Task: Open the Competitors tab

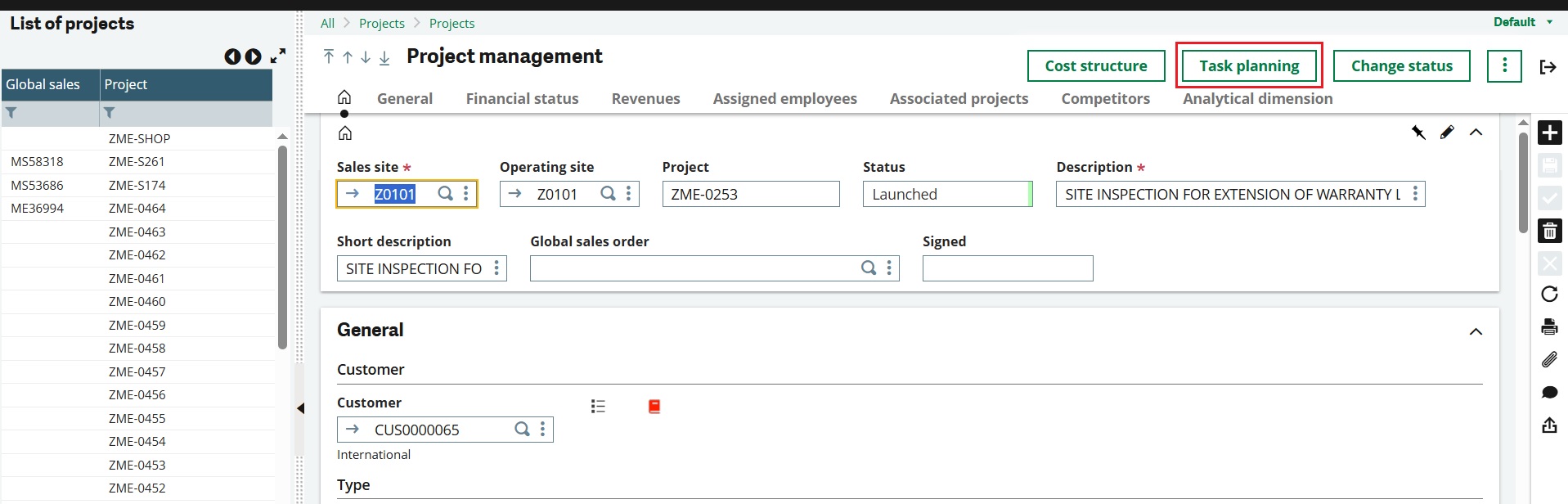Action: pyautogui.click(x=1105, y=98)
